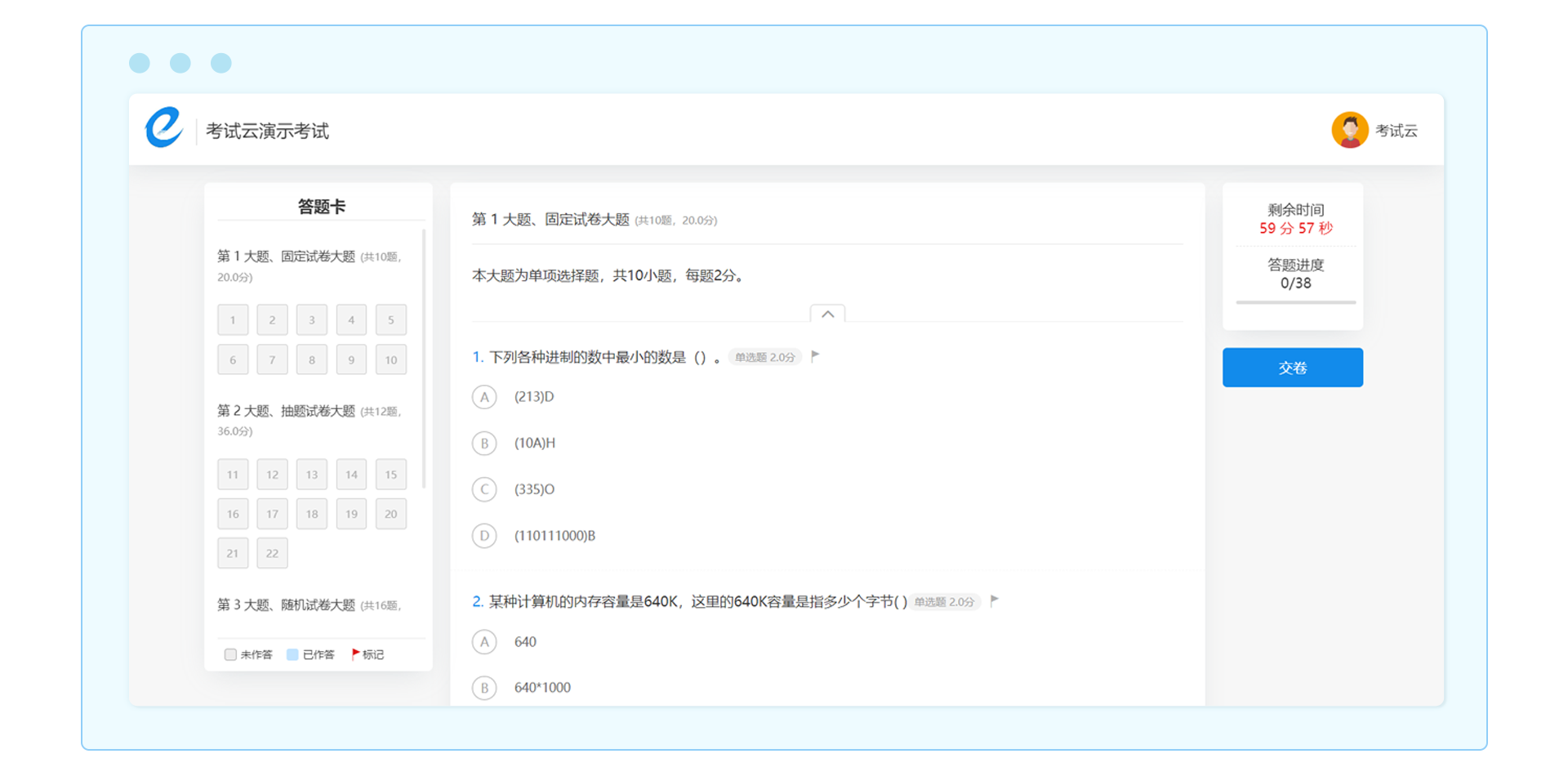
Task: Click the red flag legend icon
Action: pyautogui.click(x=355, y=654)
